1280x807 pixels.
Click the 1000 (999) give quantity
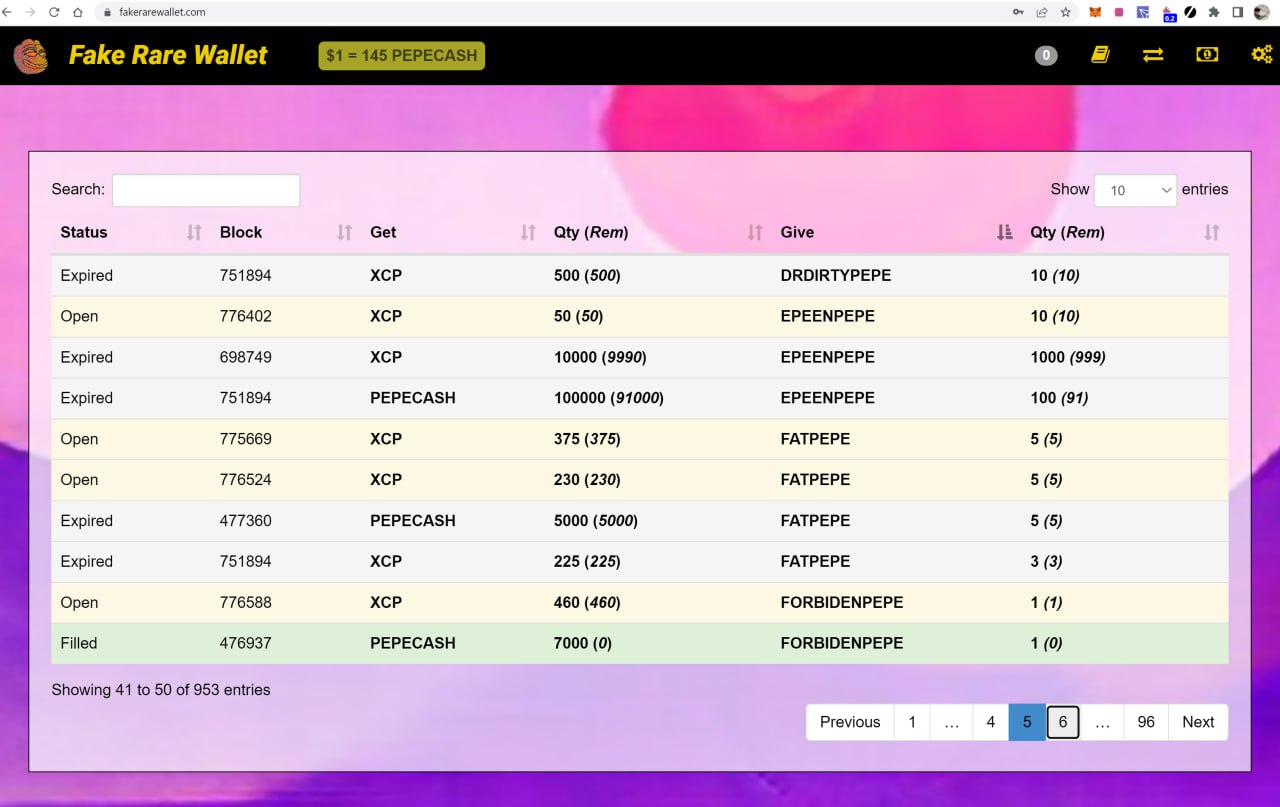click(x=1068, y=357)
